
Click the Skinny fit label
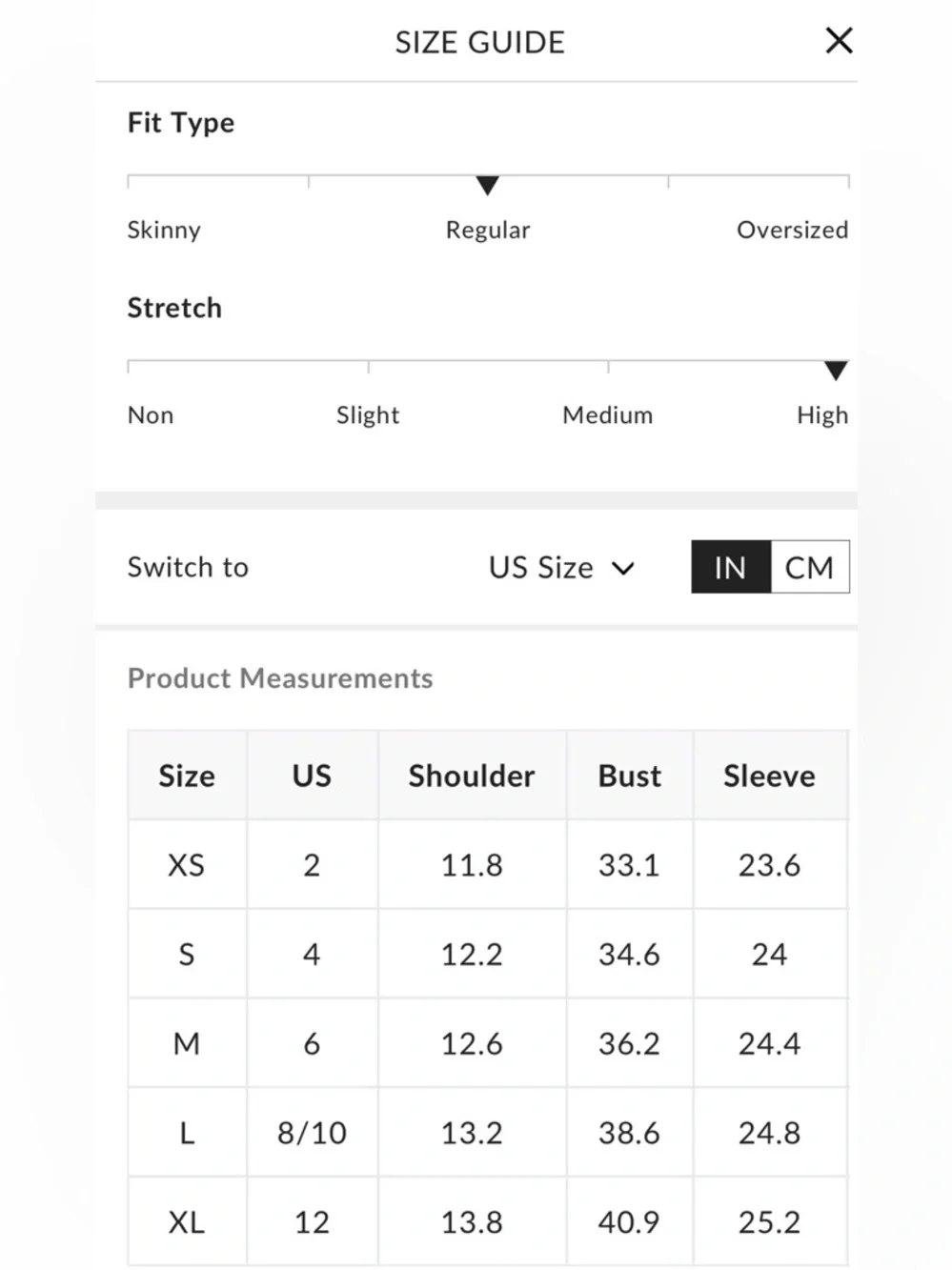[x=164, y=231]
